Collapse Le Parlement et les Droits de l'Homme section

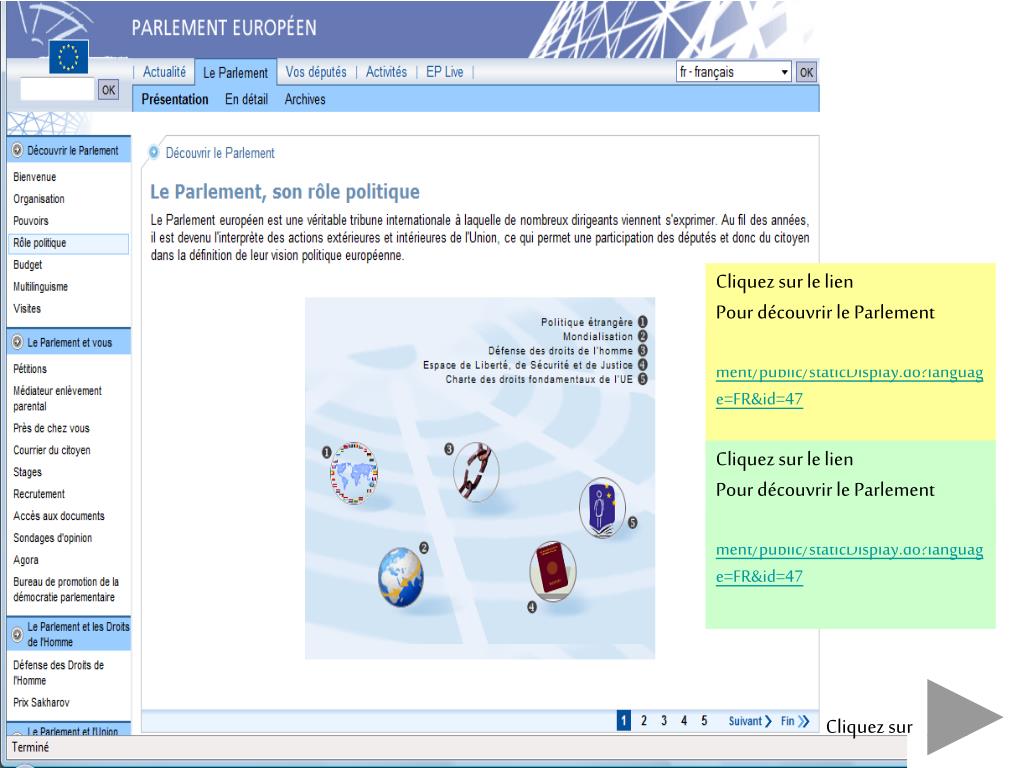(x=18, y=634)
